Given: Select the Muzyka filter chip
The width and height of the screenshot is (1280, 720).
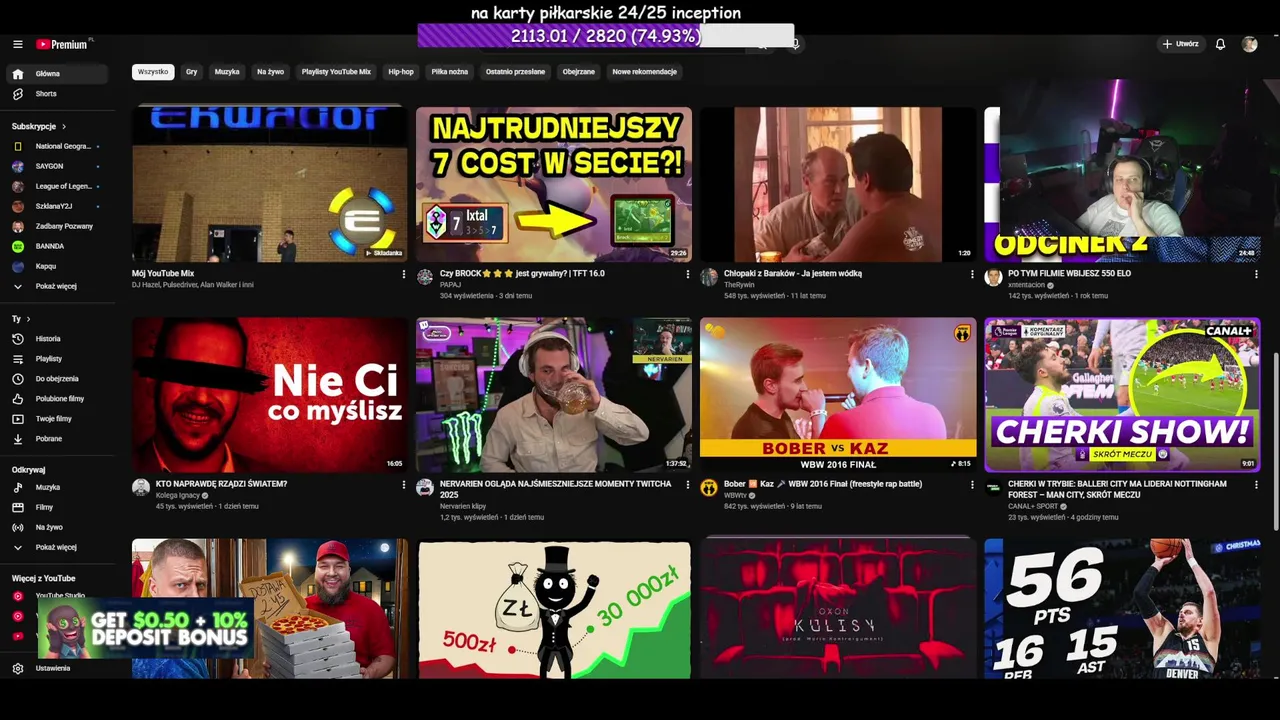Looking at the screenshot, I should pyautogui.click(x=227, y=72).
